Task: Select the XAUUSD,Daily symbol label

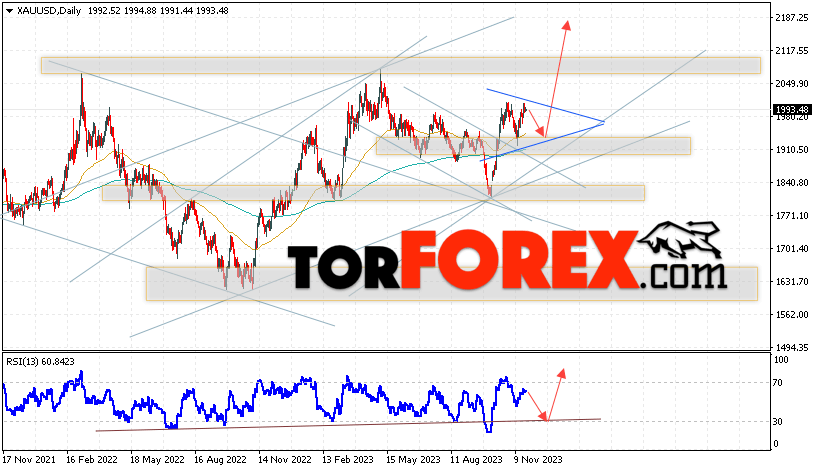Action: tap(49, 10)
